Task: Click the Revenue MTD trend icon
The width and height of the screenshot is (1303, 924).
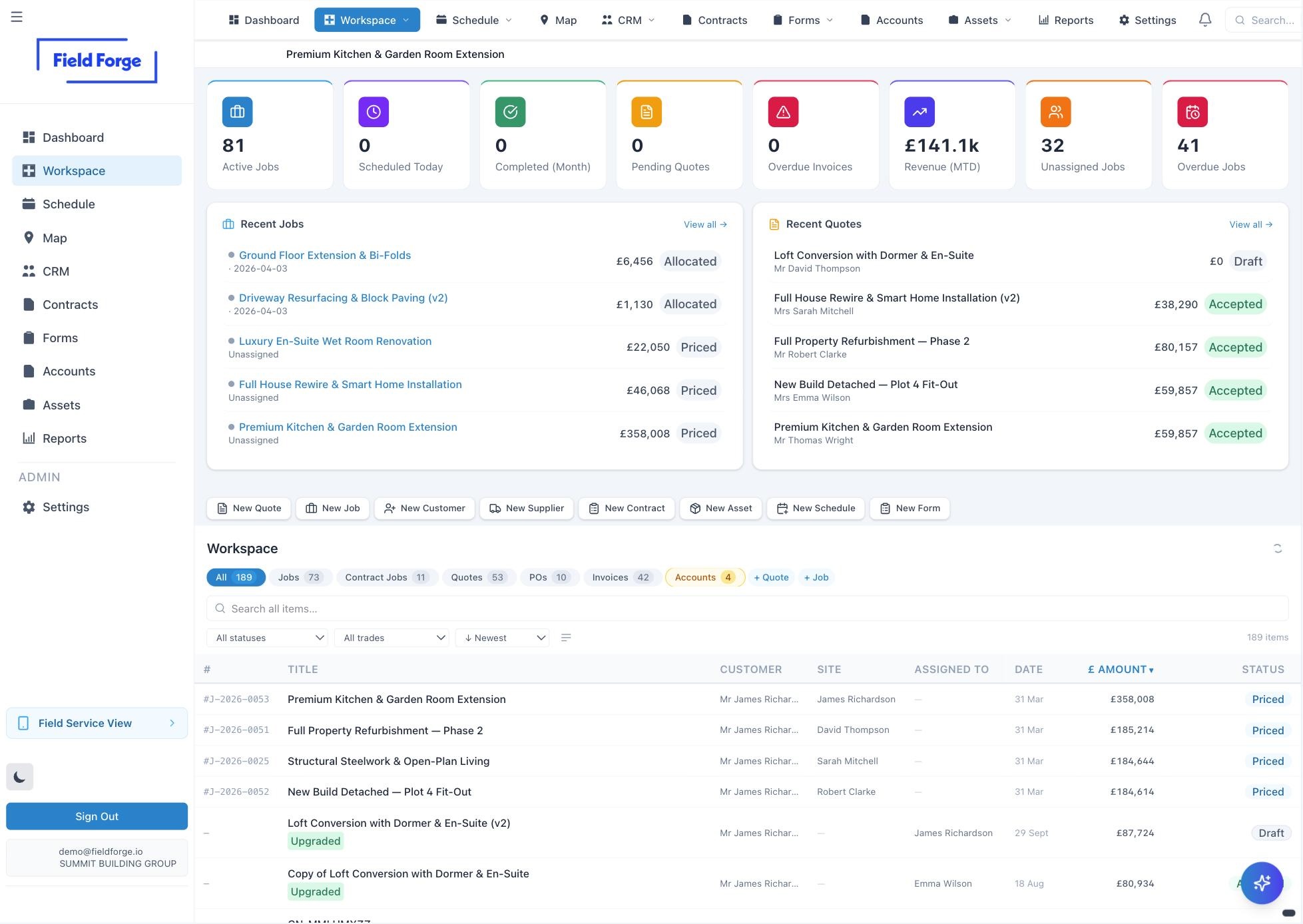Action: 919,112
